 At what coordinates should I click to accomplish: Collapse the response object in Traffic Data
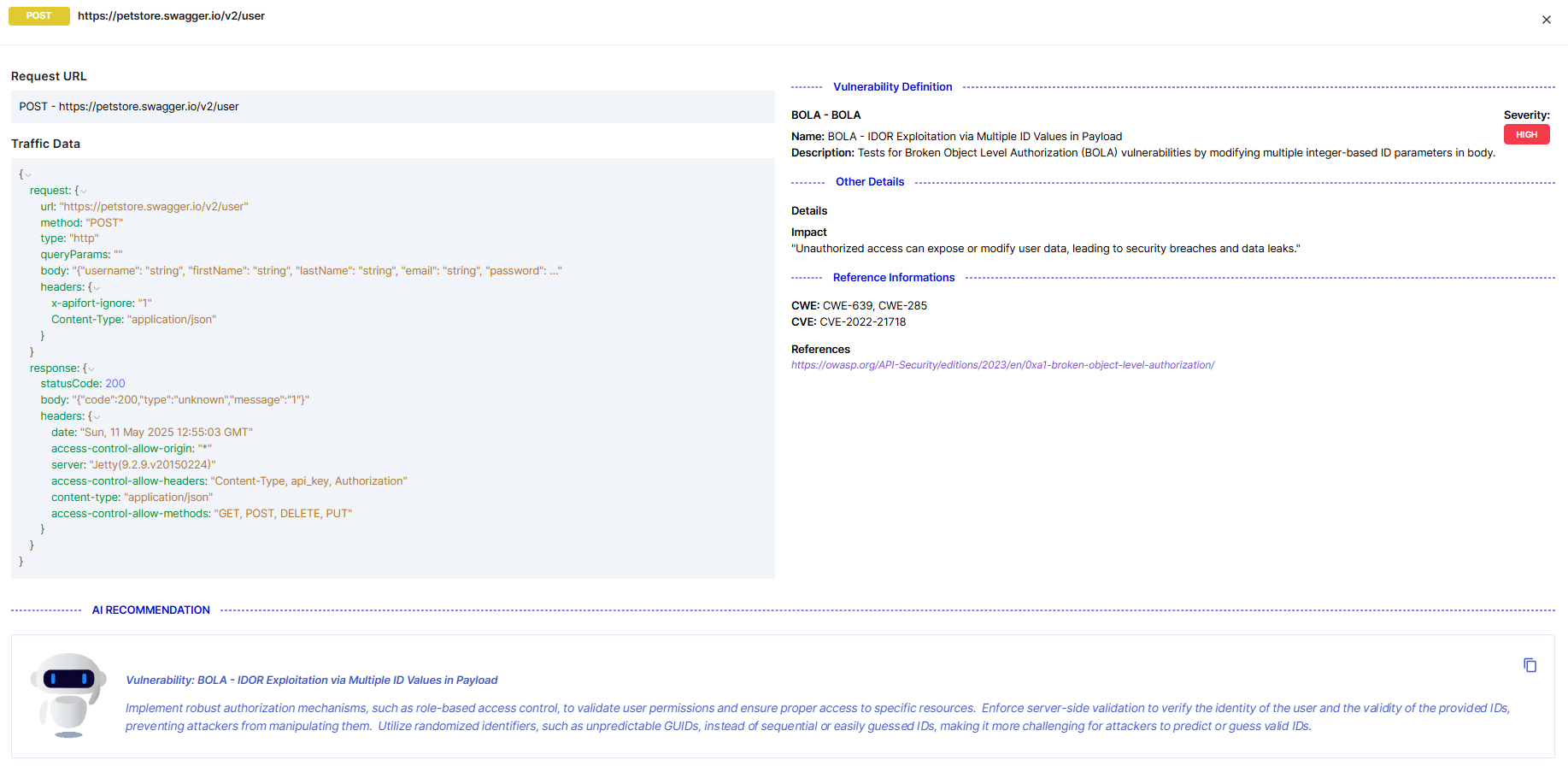coord(91,369)
